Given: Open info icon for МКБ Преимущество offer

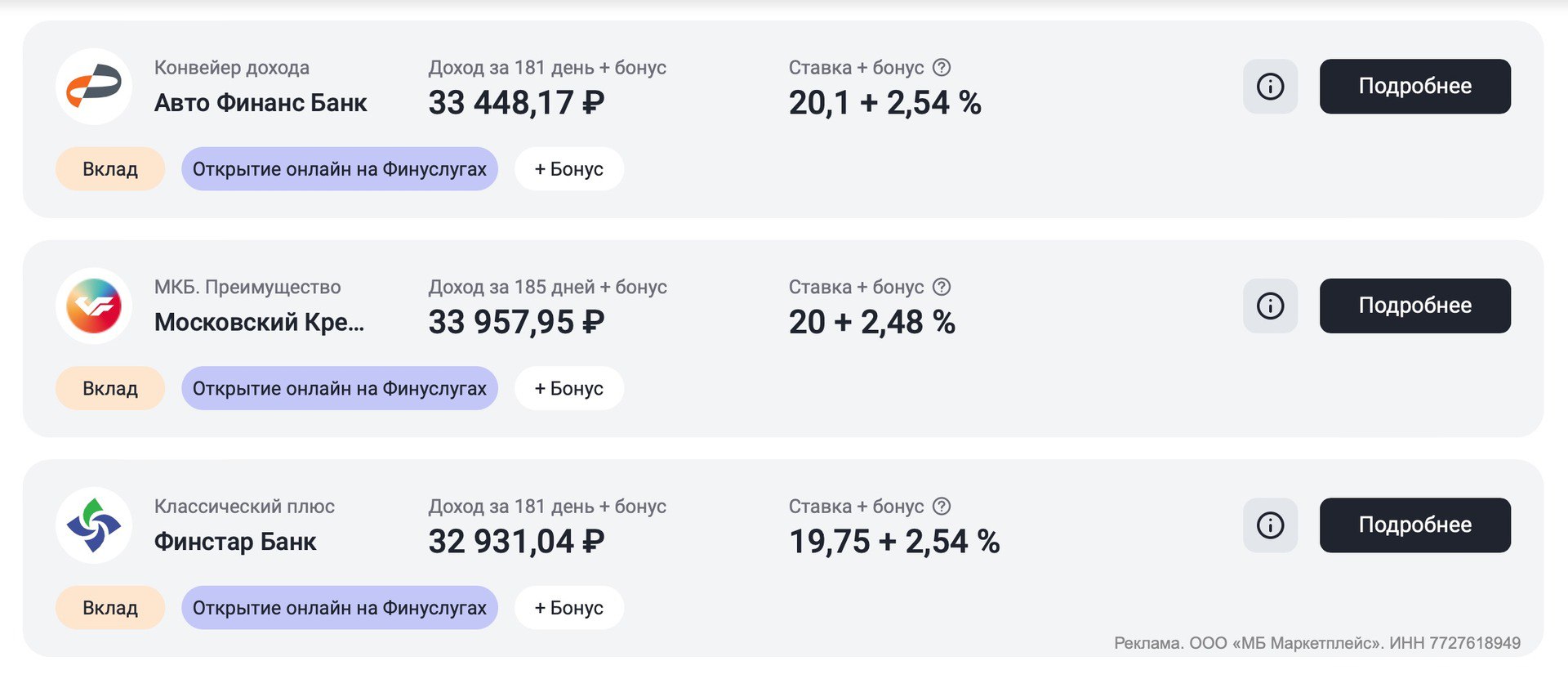Looking at the screenshot, I should (1270, 306).
